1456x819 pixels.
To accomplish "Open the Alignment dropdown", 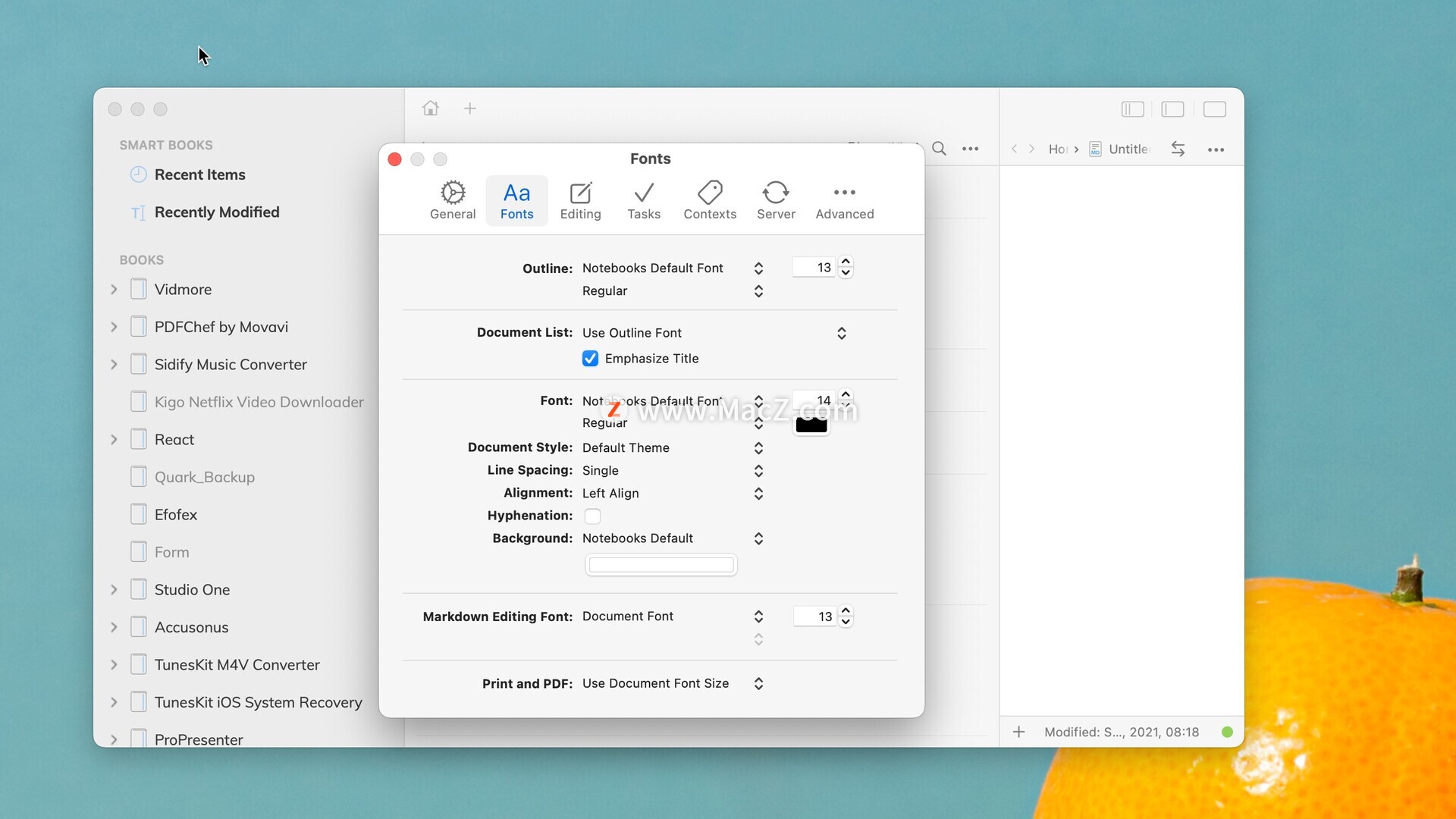I will [673, 494].
